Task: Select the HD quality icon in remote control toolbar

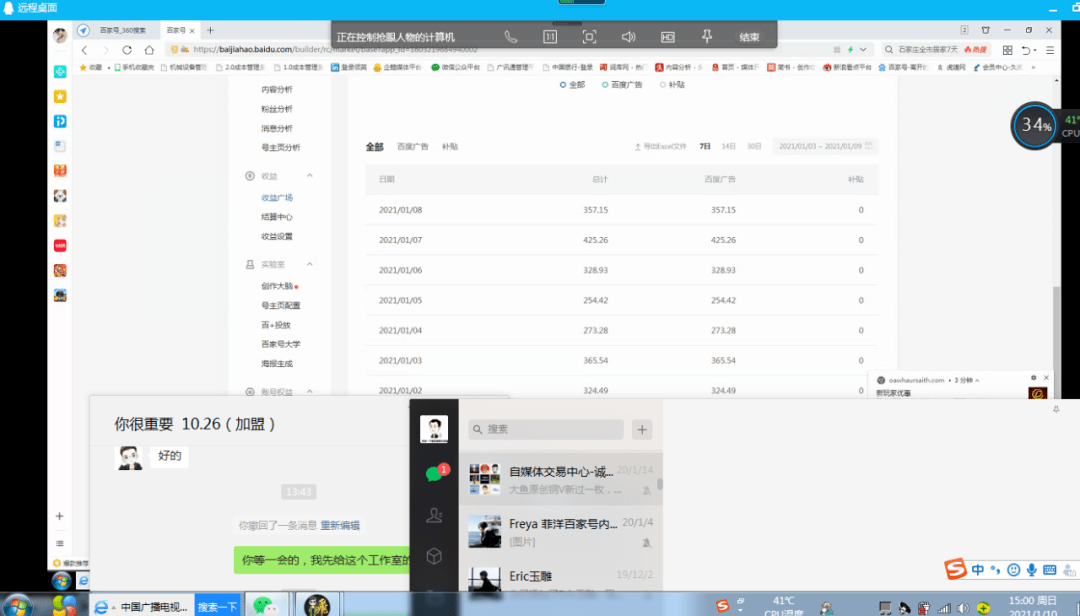Action: (667, 34)
